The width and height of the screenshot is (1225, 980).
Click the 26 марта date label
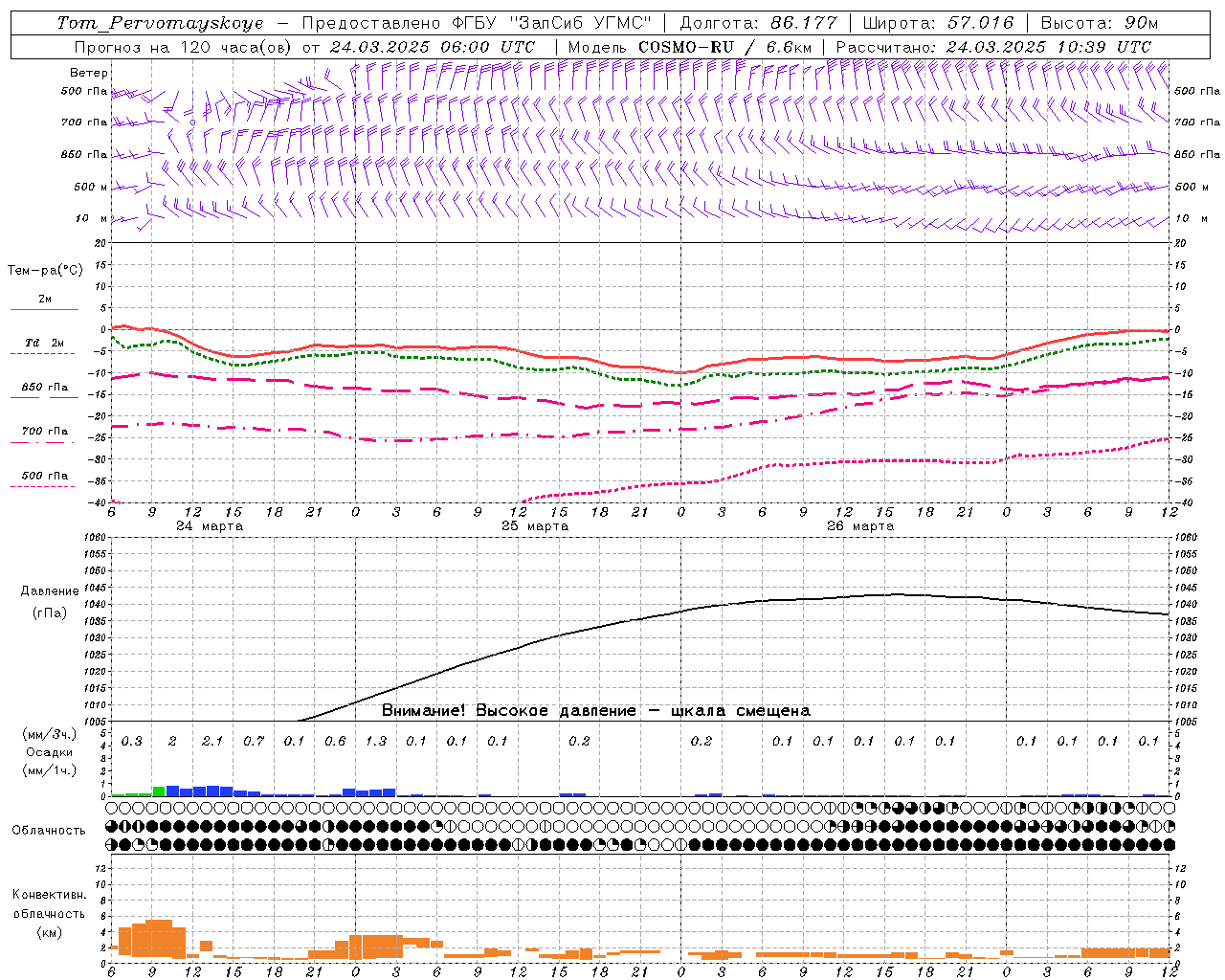[x=860, y=526]
